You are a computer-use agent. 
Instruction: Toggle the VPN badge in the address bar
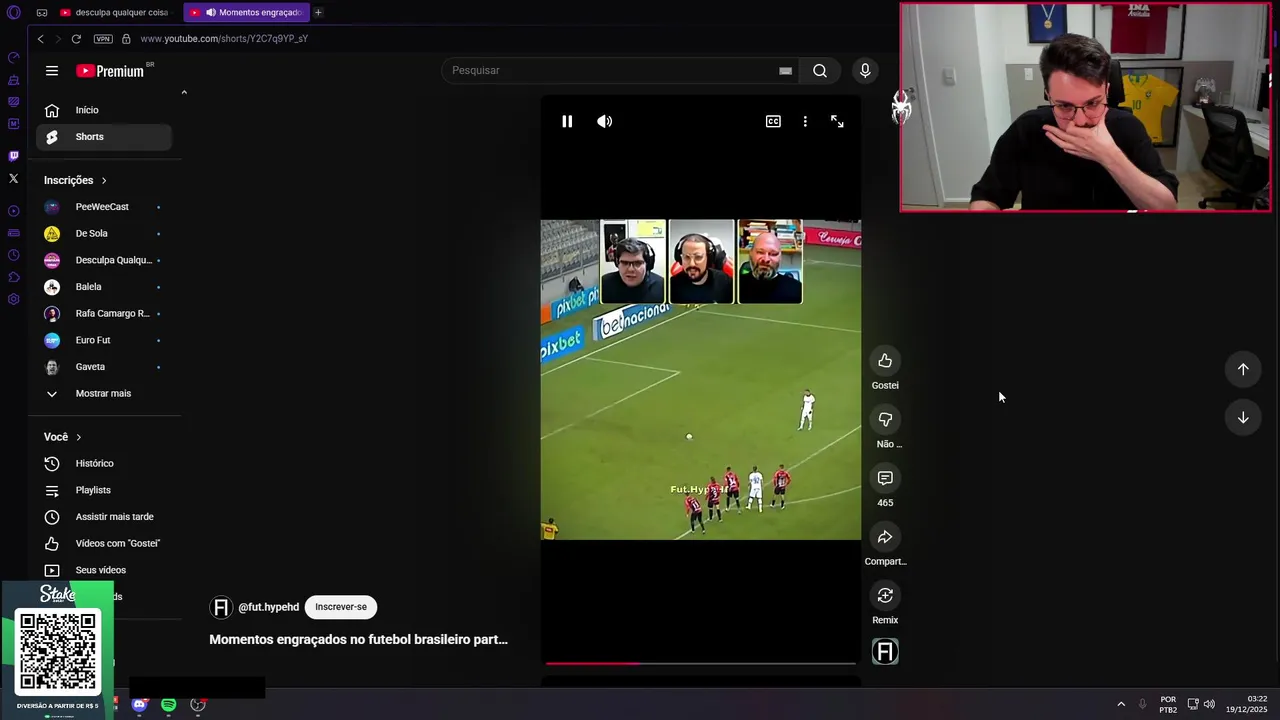tap(103, 39)
